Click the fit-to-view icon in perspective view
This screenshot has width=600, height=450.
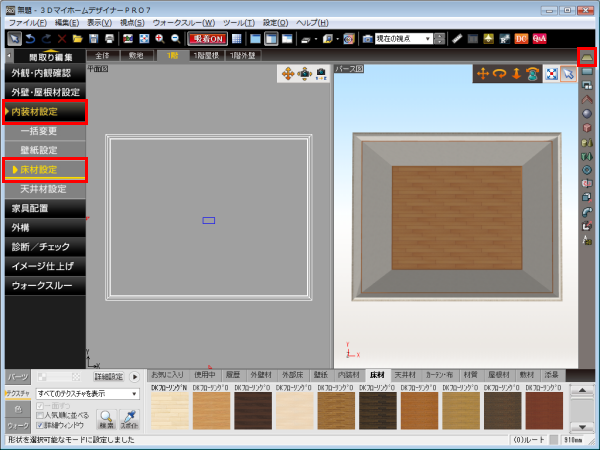549,73
